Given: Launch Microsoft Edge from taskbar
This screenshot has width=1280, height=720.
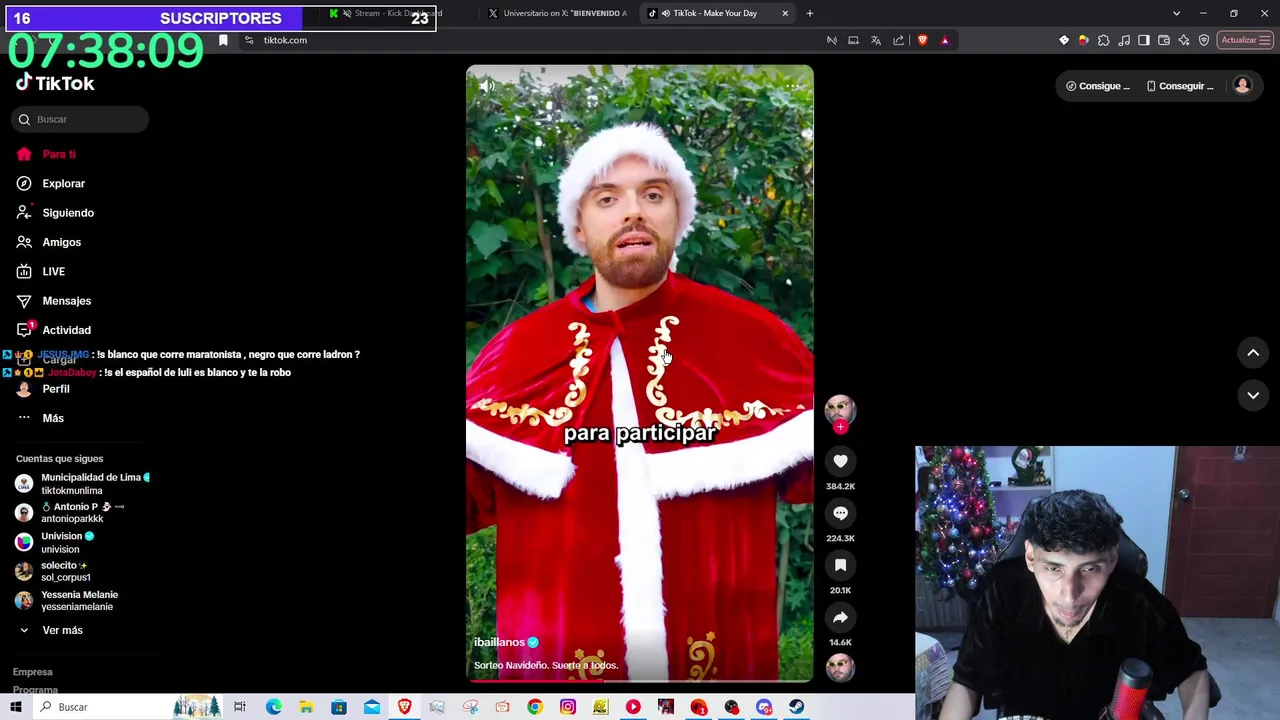Looking at the screenshot, I should pyautogui.click(x=274, y=707).
